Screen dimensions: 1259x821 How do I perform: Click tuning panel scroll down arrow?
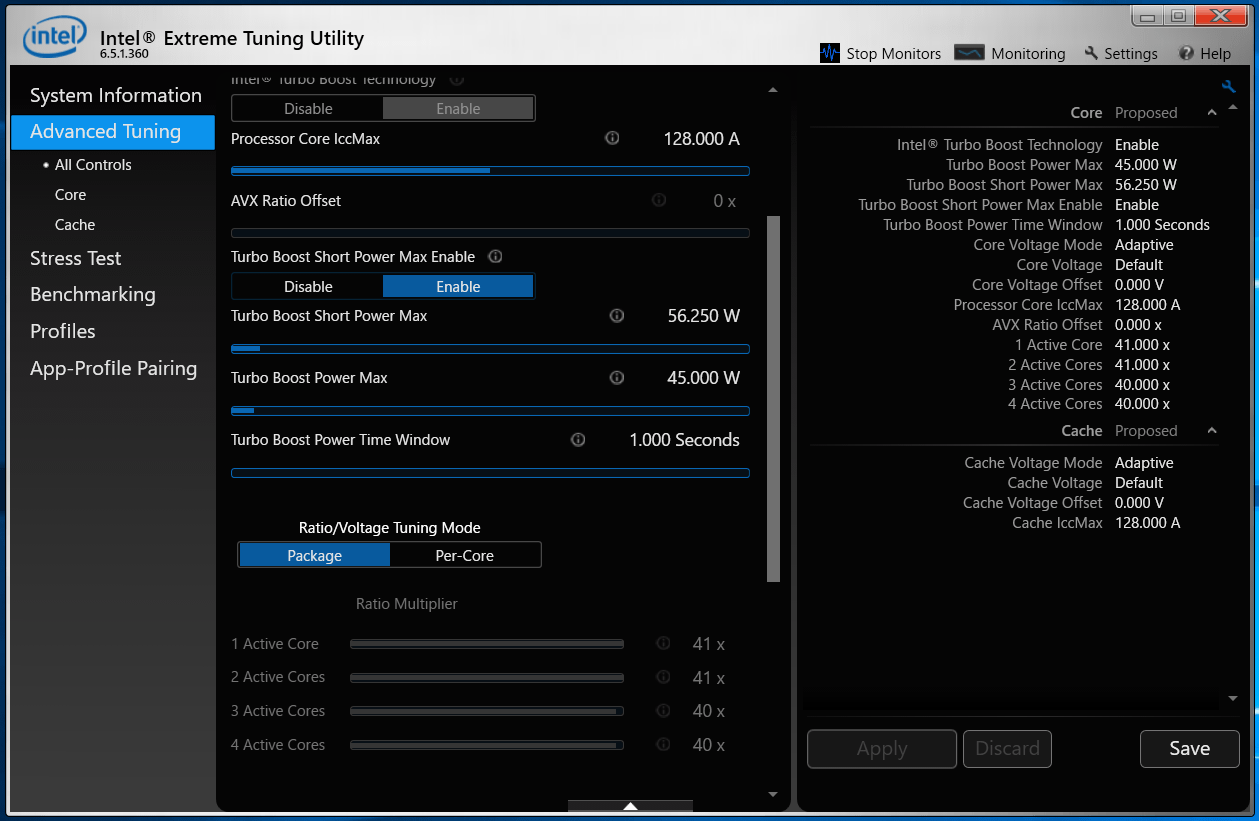tap(773, 795)
